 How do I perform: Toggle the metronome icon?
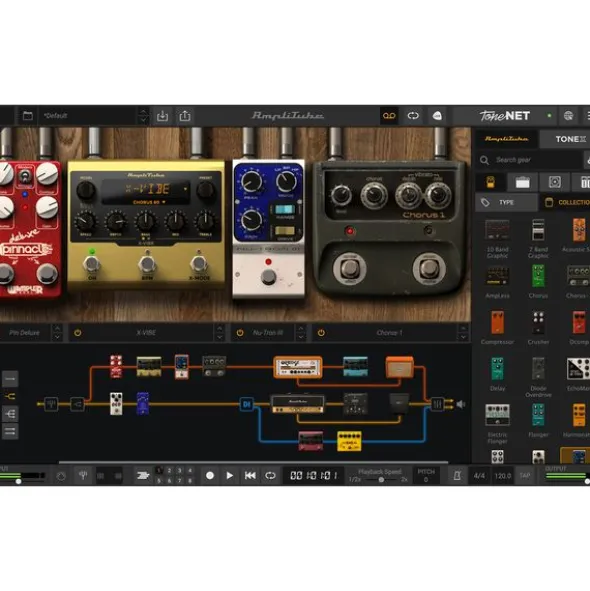coord(457,476)
